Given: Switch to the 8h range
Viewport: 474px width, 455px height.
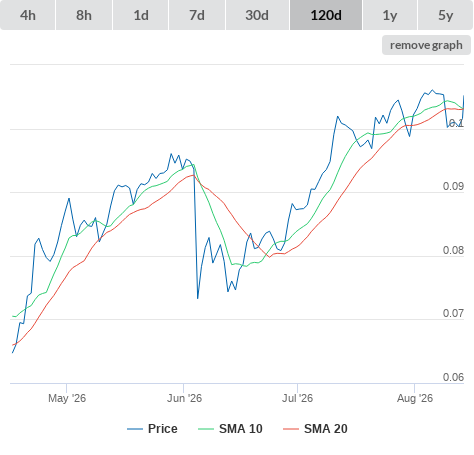Looking at the screenshot, I should (84, 15).
